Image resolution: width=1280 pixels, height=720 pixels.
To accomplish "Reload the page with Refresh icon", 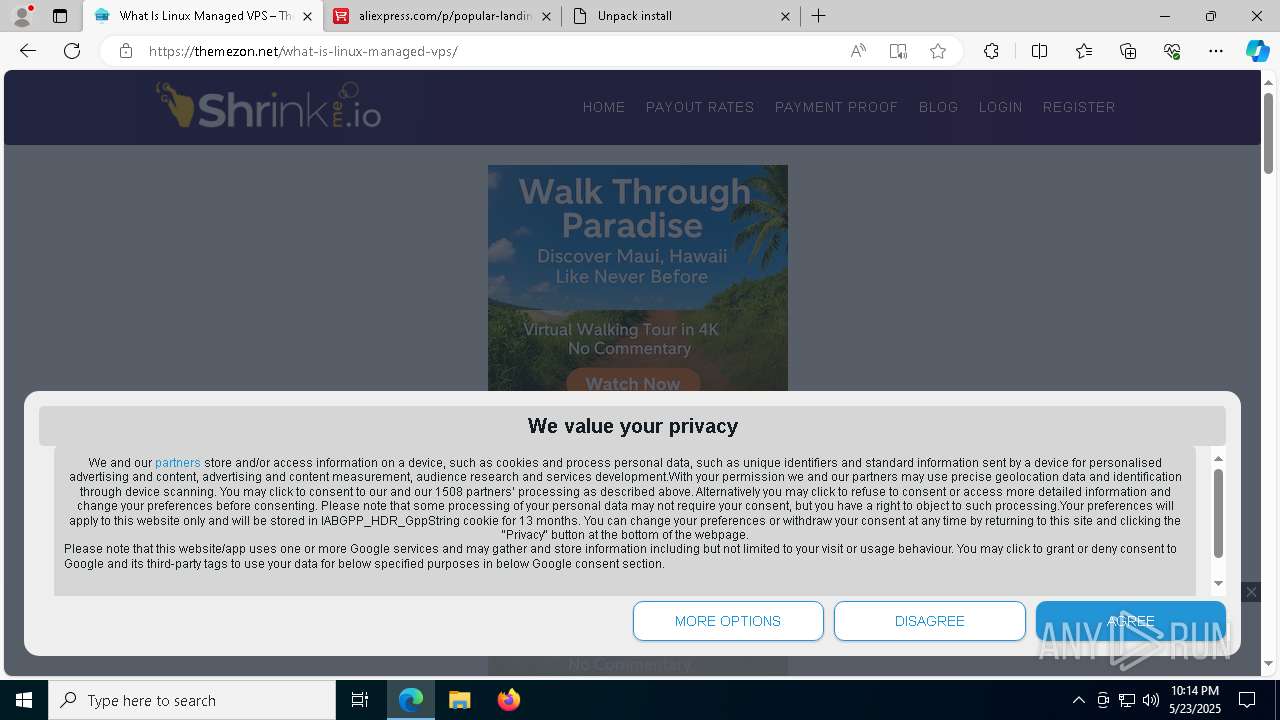I will tap(72, 51).
